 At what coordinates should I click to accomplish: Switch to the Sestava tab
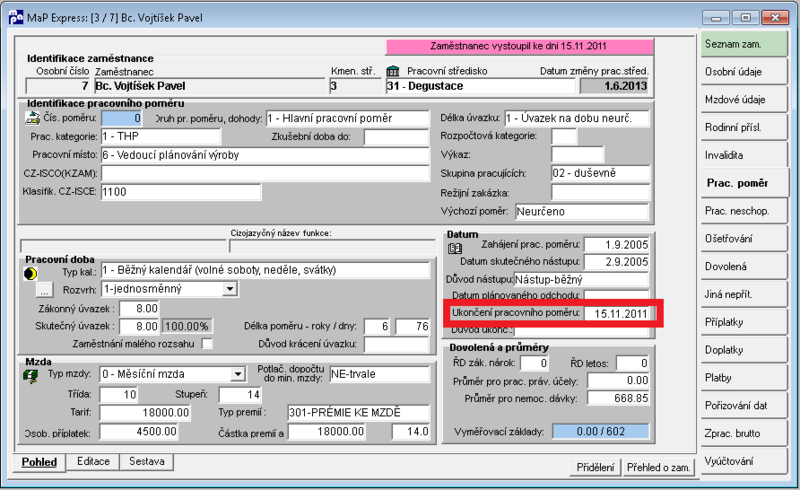point(146,461)
